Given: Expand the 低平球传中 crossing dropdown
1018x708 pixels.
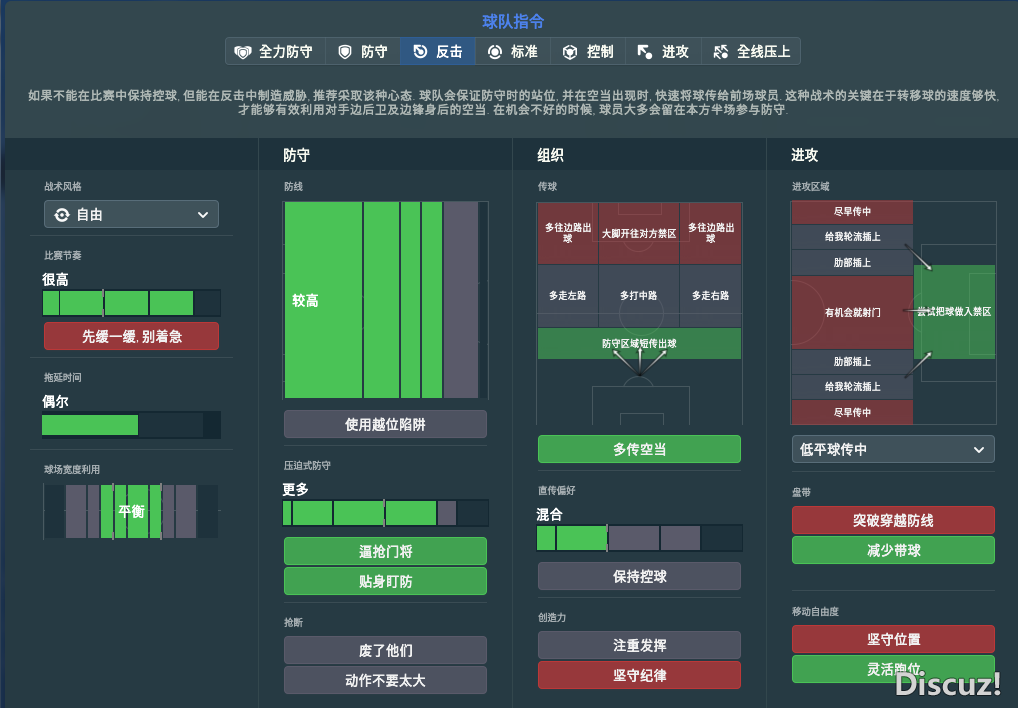Looking at the screenshot, I should click(892, 450).
